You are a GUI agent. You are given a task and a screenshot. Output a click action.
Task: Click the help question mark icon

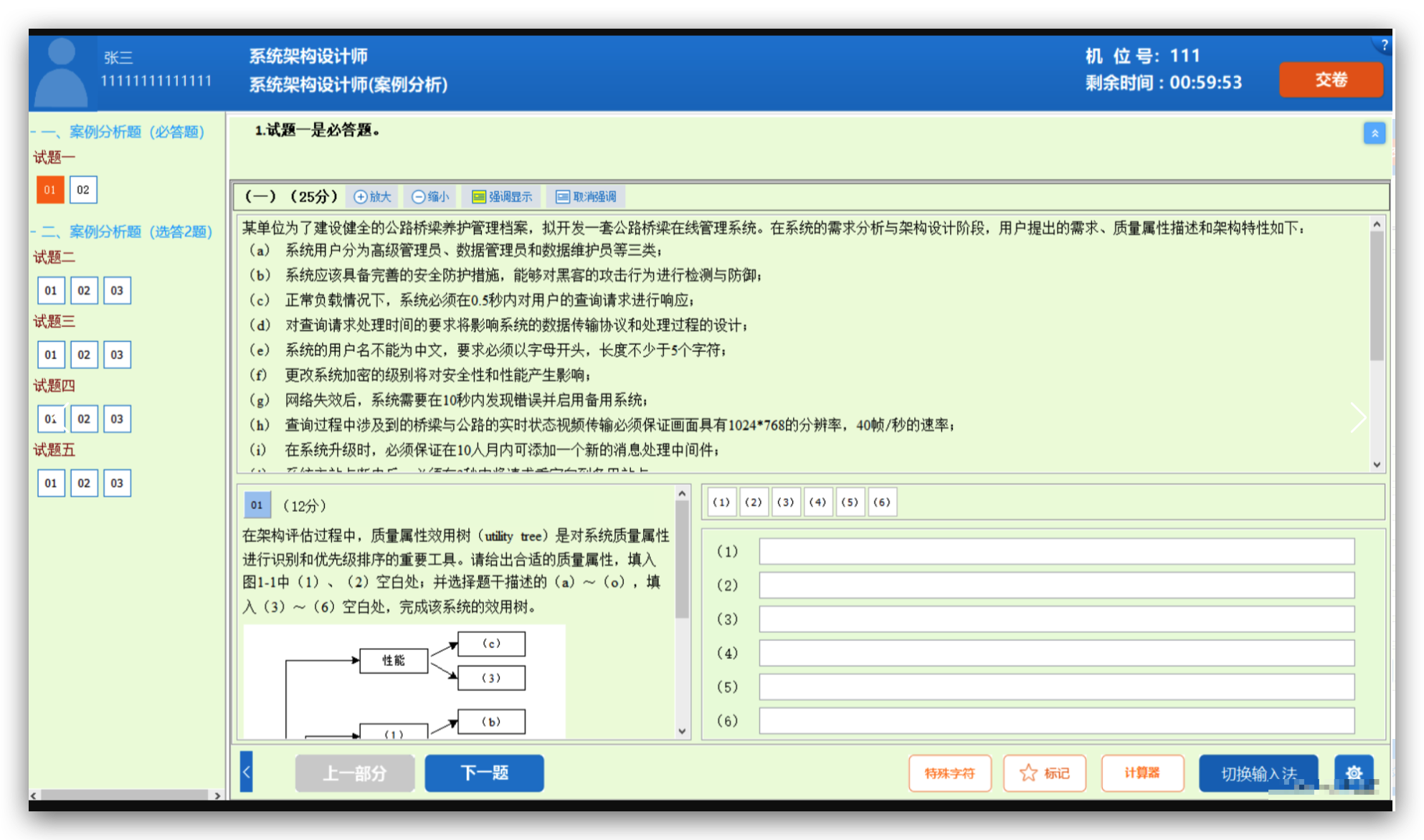click(x=1384, y=45)
